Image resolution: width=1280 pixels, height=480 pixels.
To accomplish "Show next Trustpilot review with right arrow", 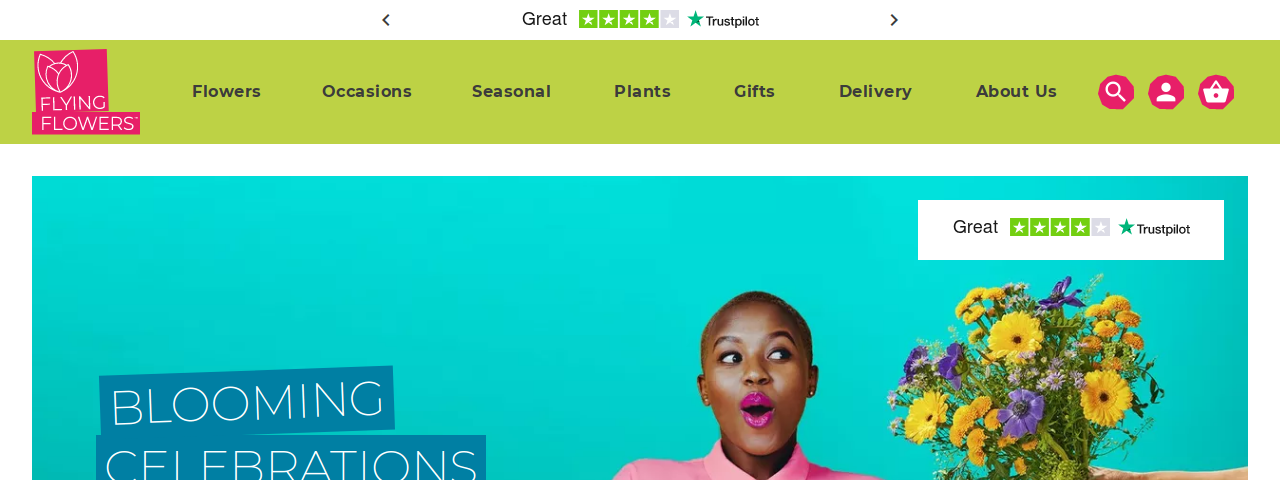I will [894, 20].
